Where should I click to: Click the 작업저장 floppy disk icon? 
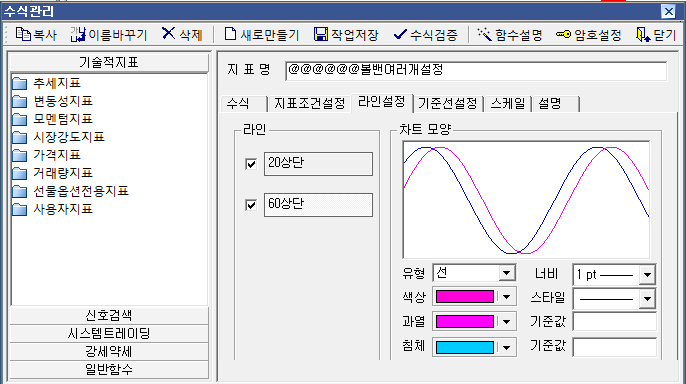321,34
